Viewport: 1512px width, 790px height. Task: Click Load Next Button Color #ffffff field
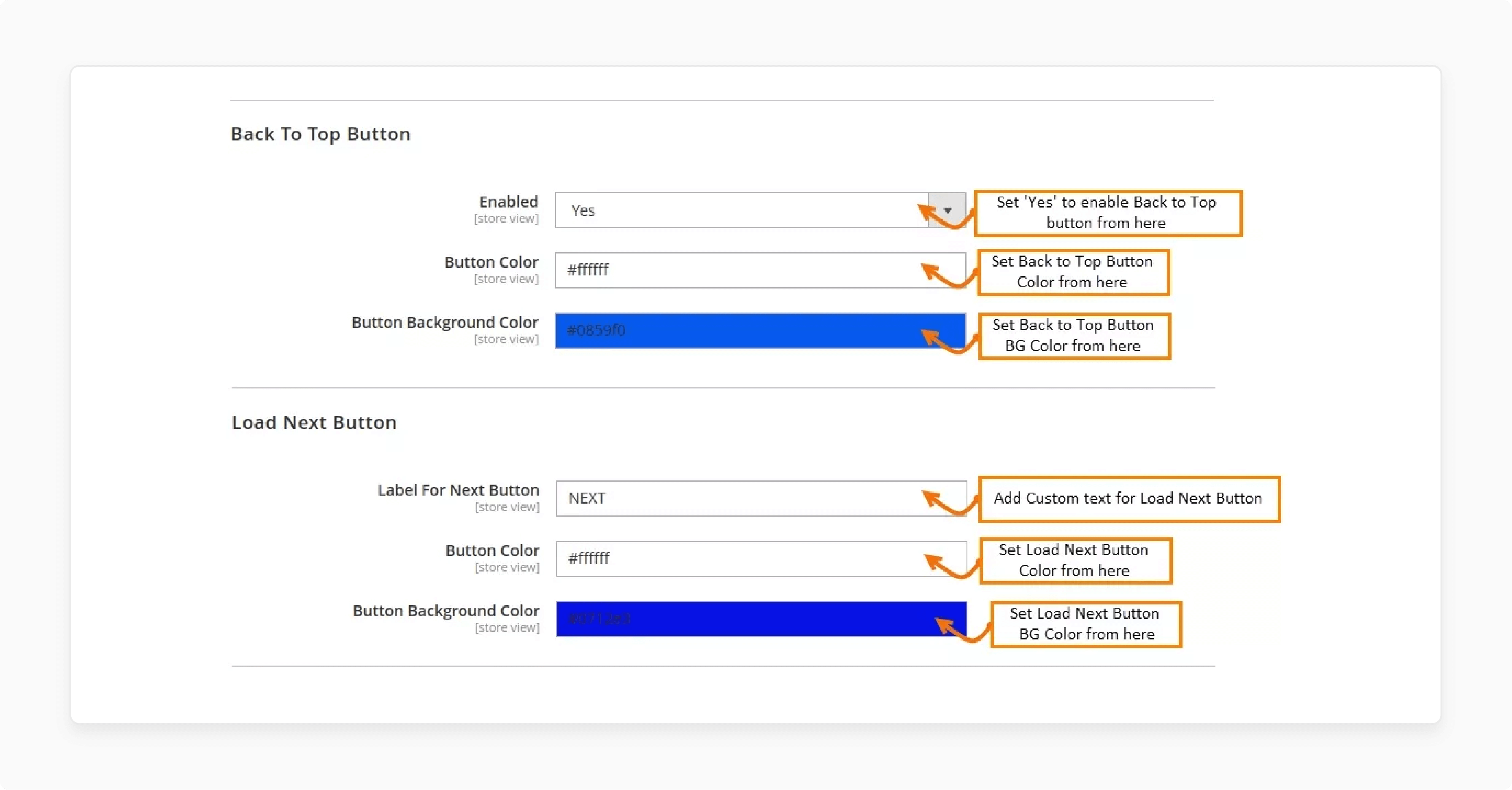coord(761,559)
